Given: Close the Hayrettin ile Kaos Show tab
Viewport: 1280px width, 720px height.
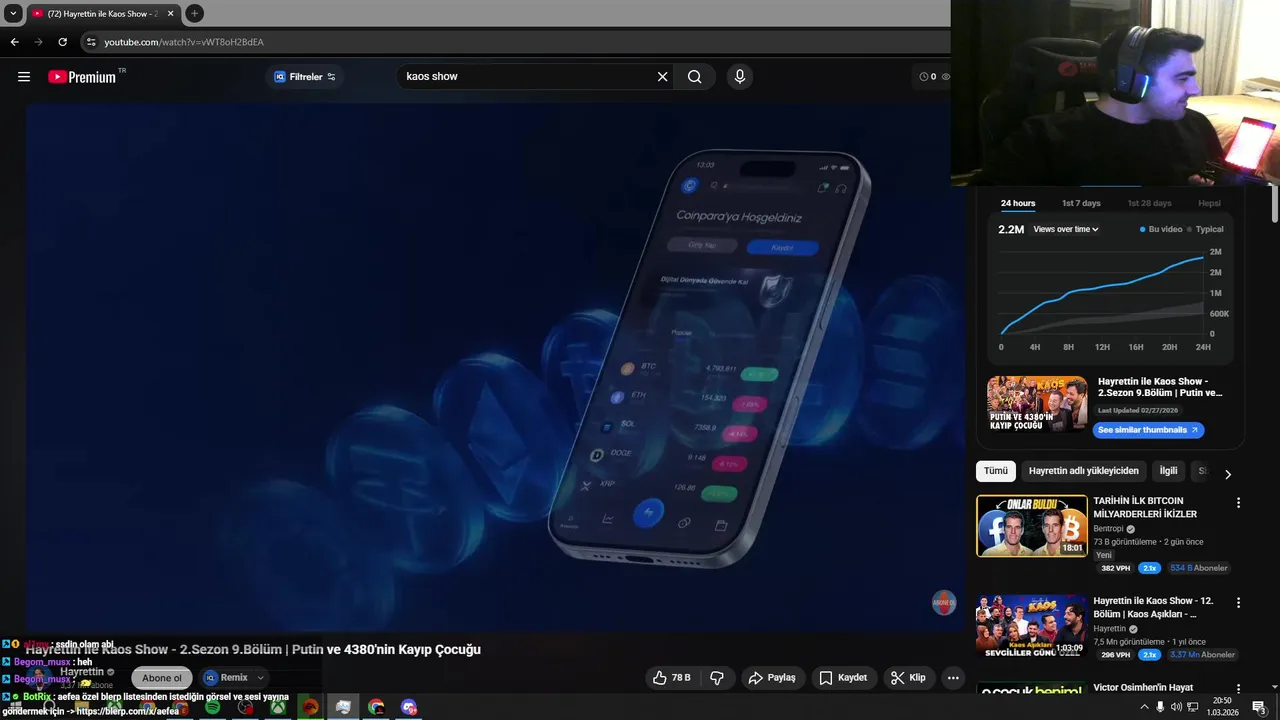Looking at the screenshot, I should pyautogui.click(x=170, y=14).
